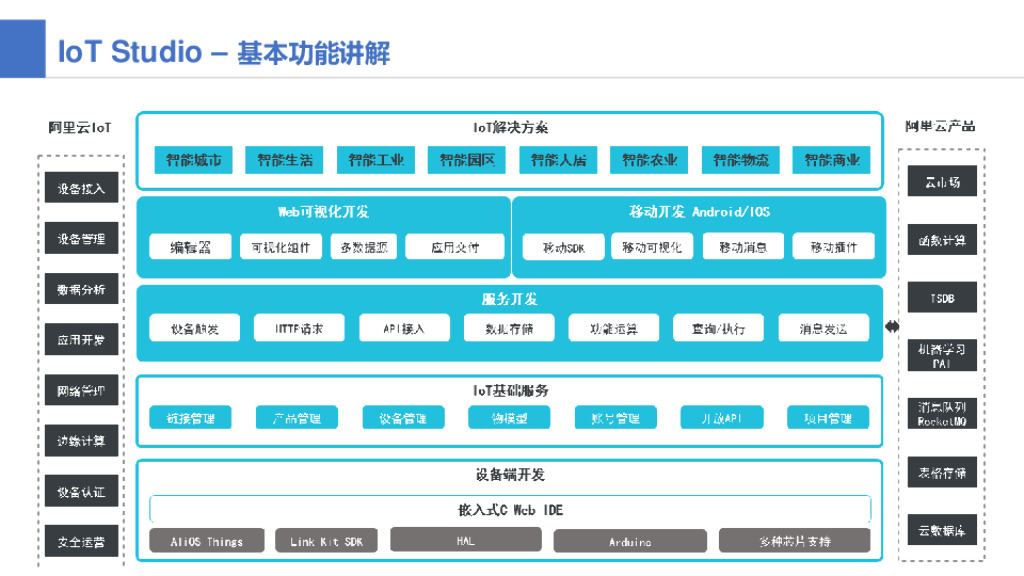Click the 智能人居 solution tile

click(558, 160)
